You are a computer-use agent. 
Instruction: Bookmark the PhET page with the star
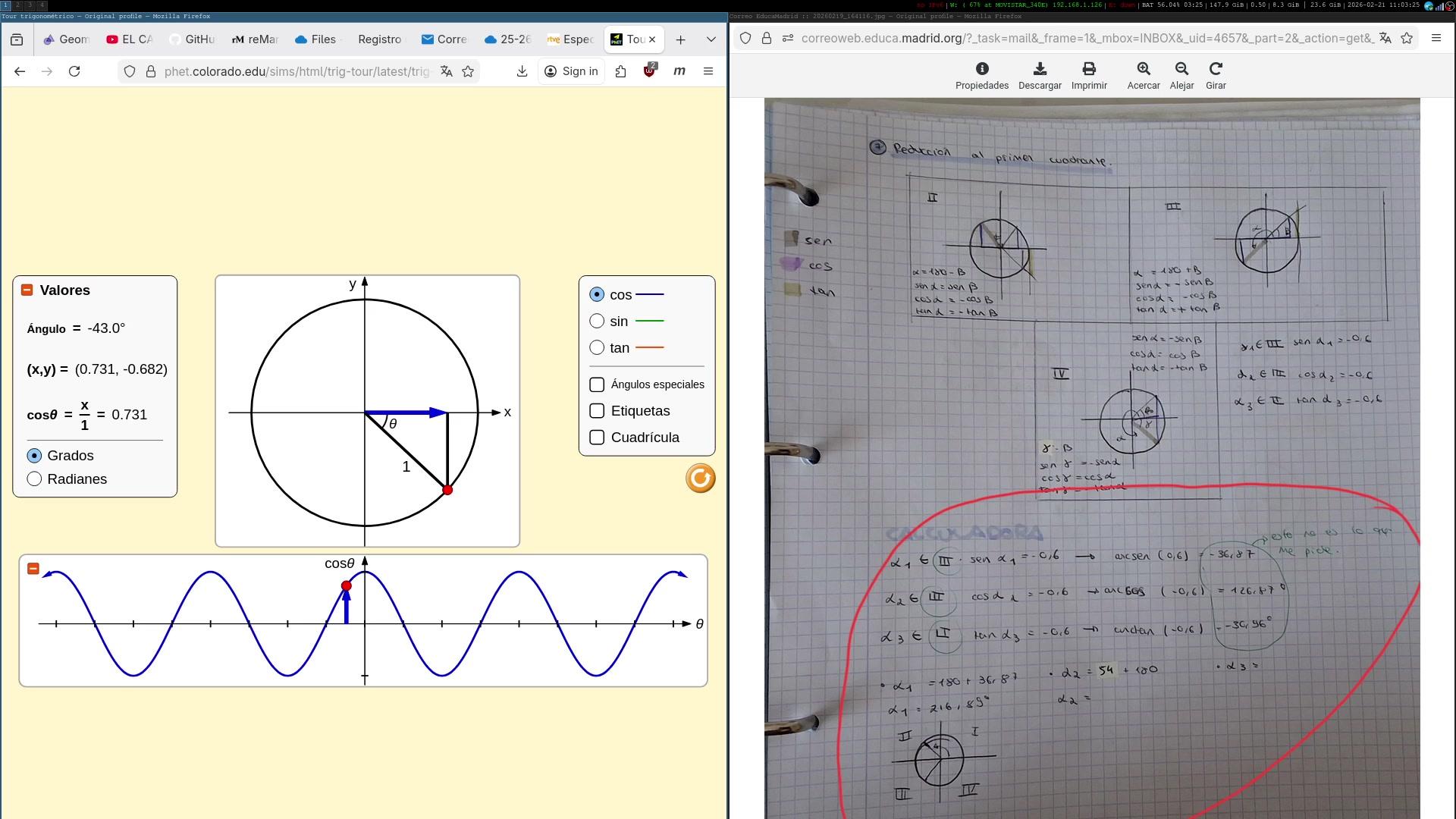468,71
